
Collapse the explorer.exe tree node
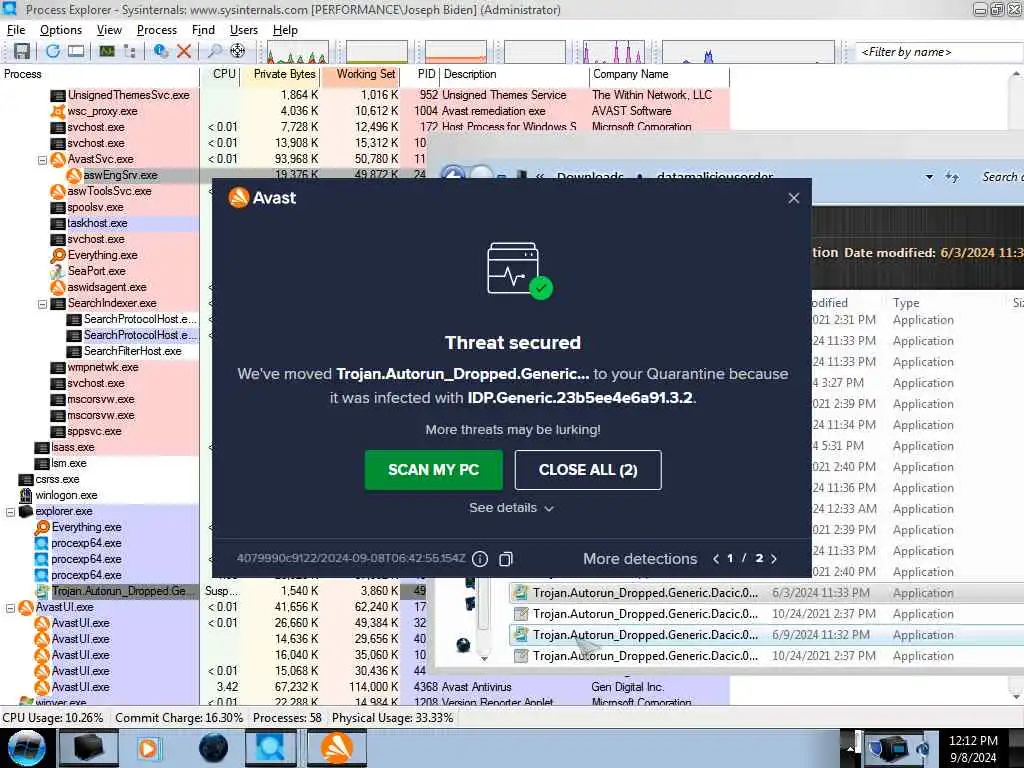(x=10, y=512)
